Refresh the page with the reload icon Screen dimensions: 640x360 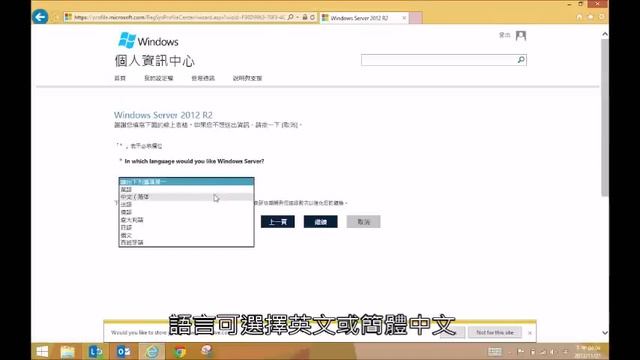312,18
